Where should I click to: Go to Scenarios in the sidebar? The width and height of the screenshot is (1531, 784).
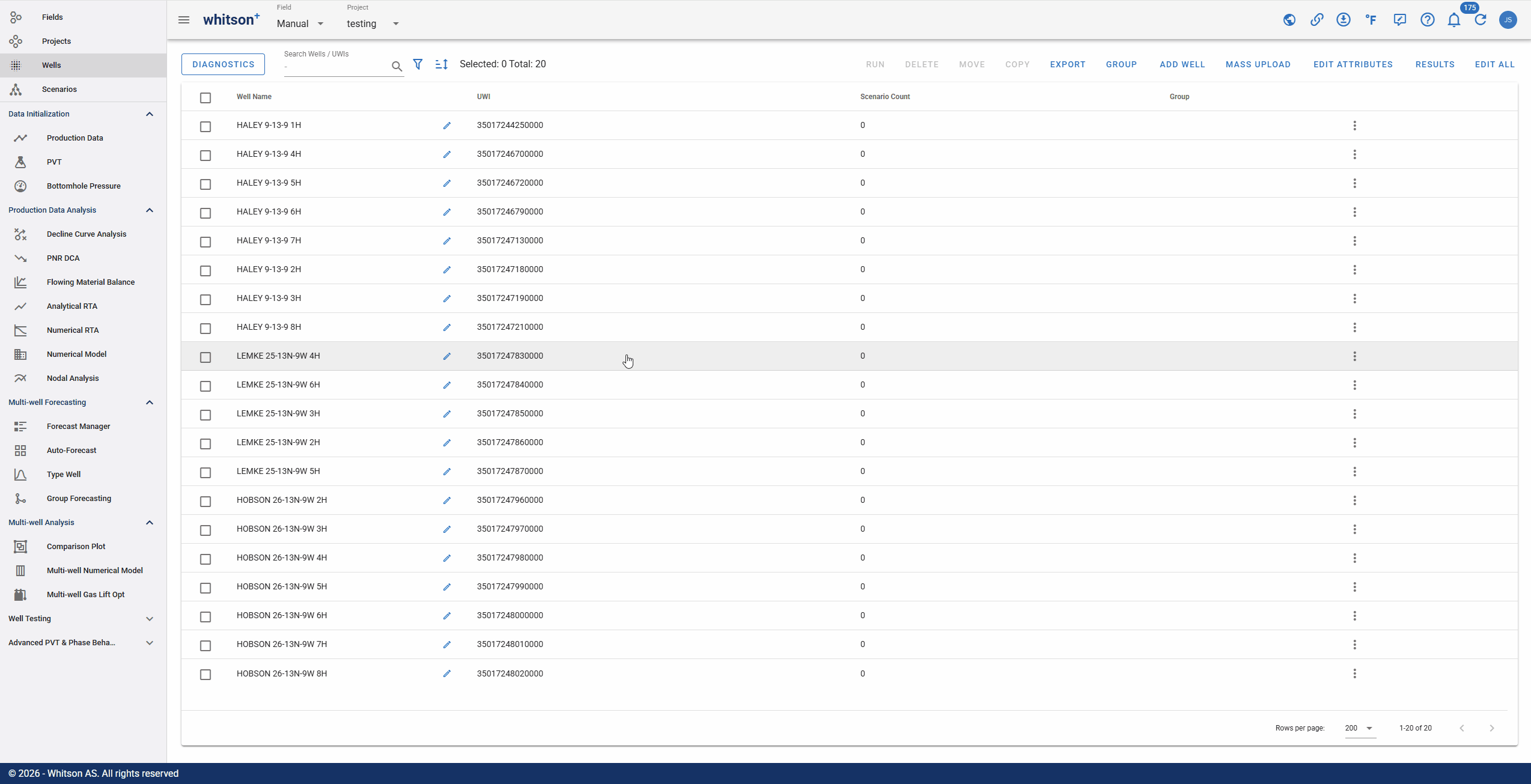(x=83, y=90)
